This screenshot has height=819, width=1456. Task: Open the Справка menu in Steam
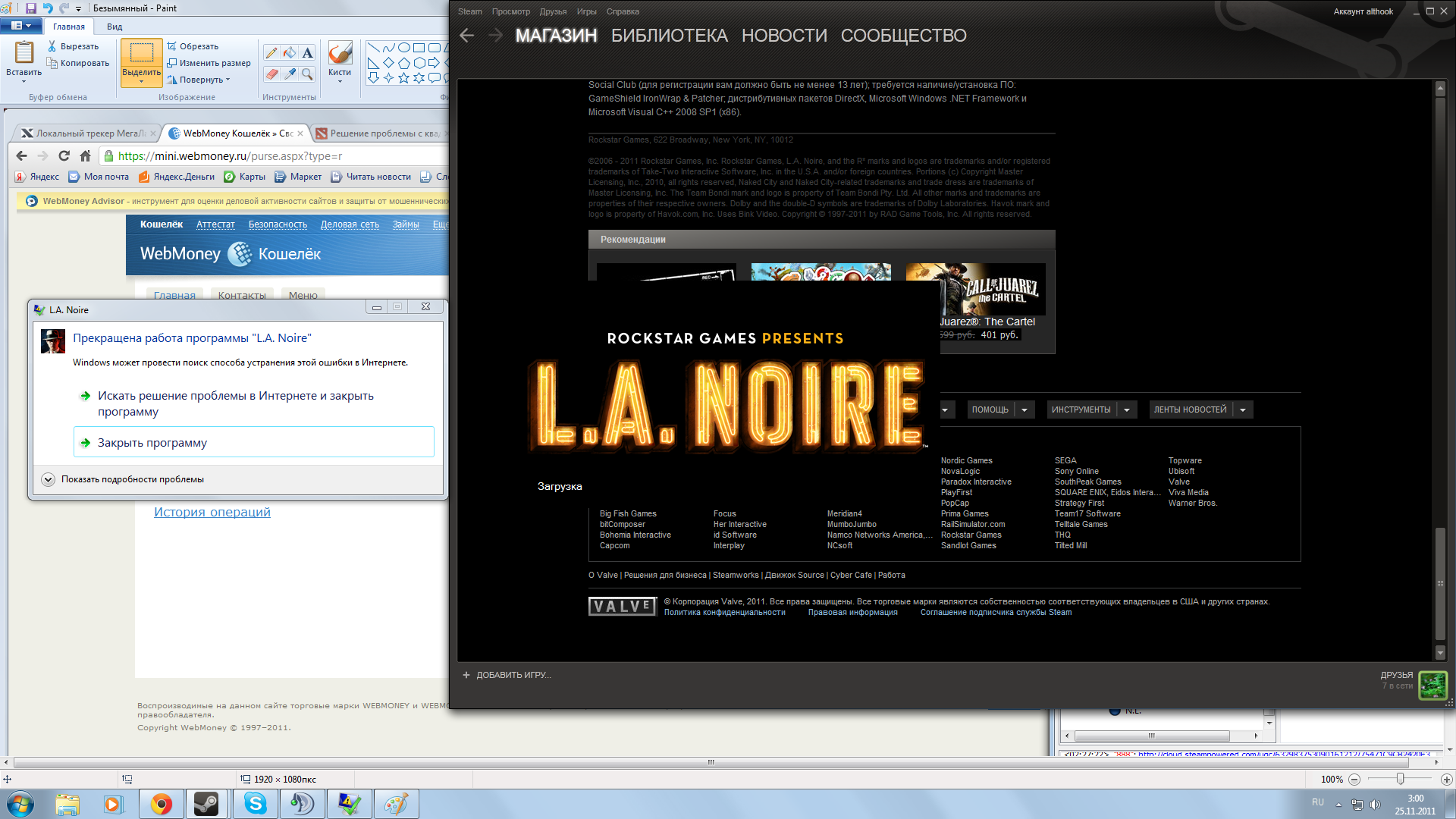(623, 11)
